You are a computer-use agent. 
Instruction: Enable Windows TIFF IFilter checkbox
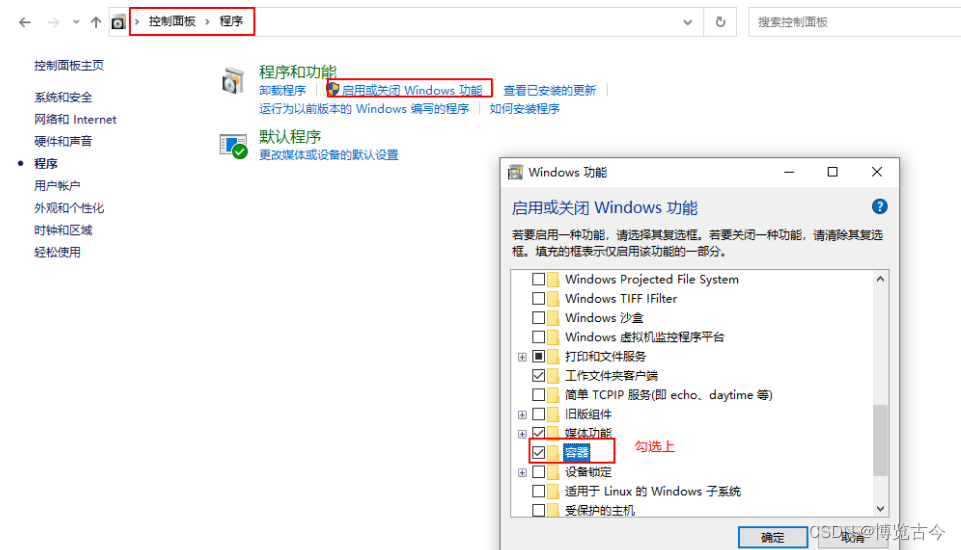538,299
